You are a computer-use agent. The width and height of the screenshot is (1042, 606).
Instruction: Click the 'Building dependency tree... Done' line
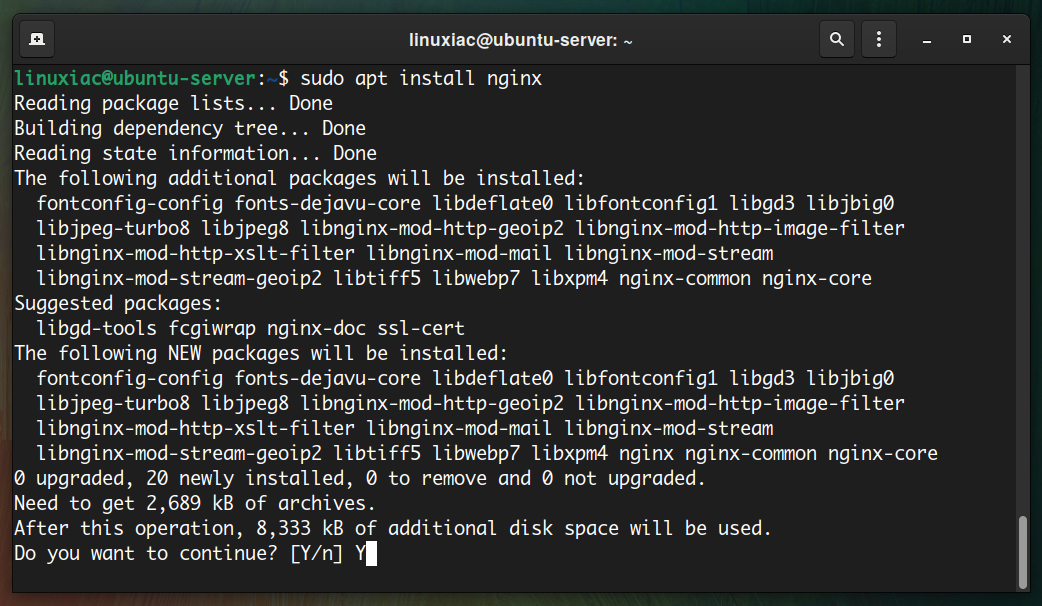click(x=190, y=128)
